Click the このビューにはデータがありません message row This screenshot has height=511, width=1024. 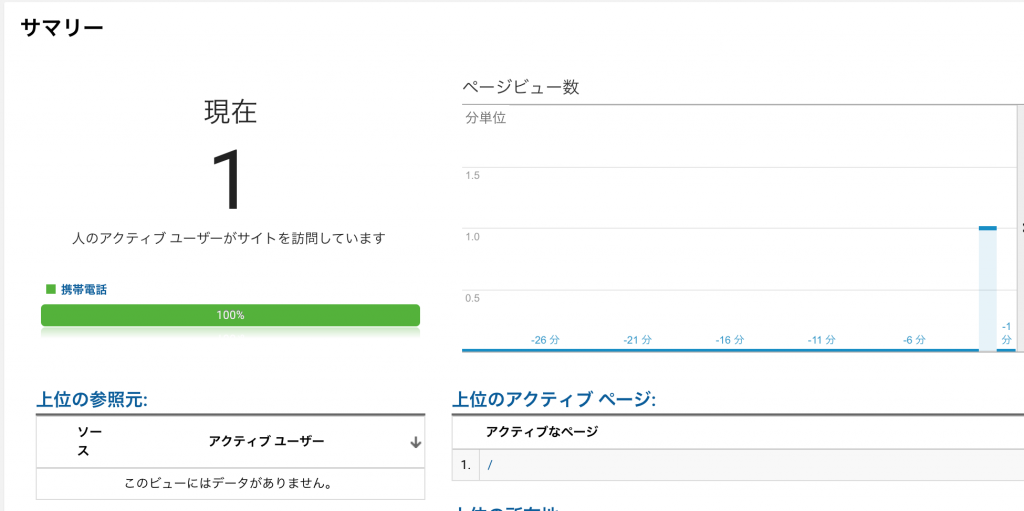(x=229, y=483)
